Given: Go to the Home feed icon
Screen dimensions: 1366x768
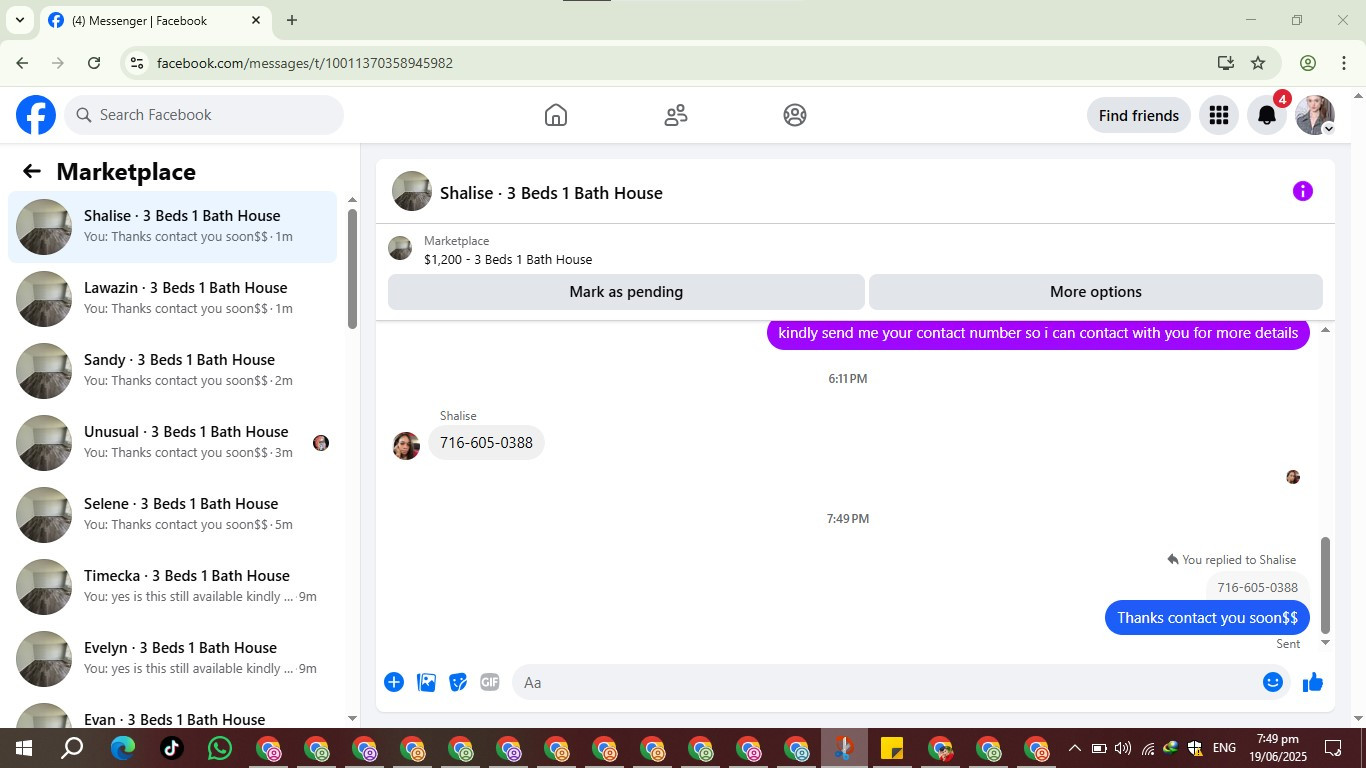Looking at the screenshot, I should (556, 115).
